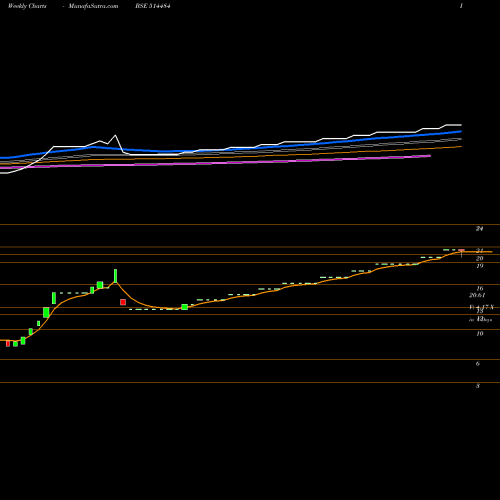Select the tall green candle with the long upper wick

[x=115, y=276]
